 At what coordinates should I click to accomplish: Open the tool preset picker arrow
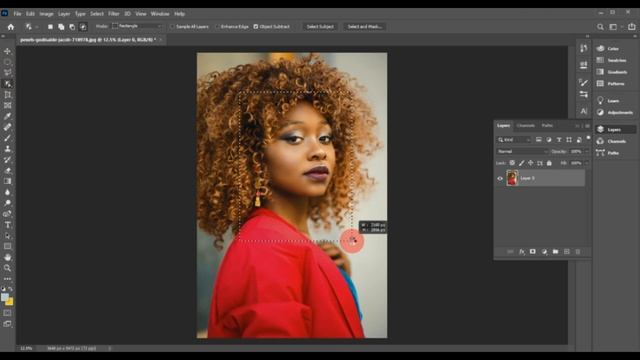(x=36, y=27)
